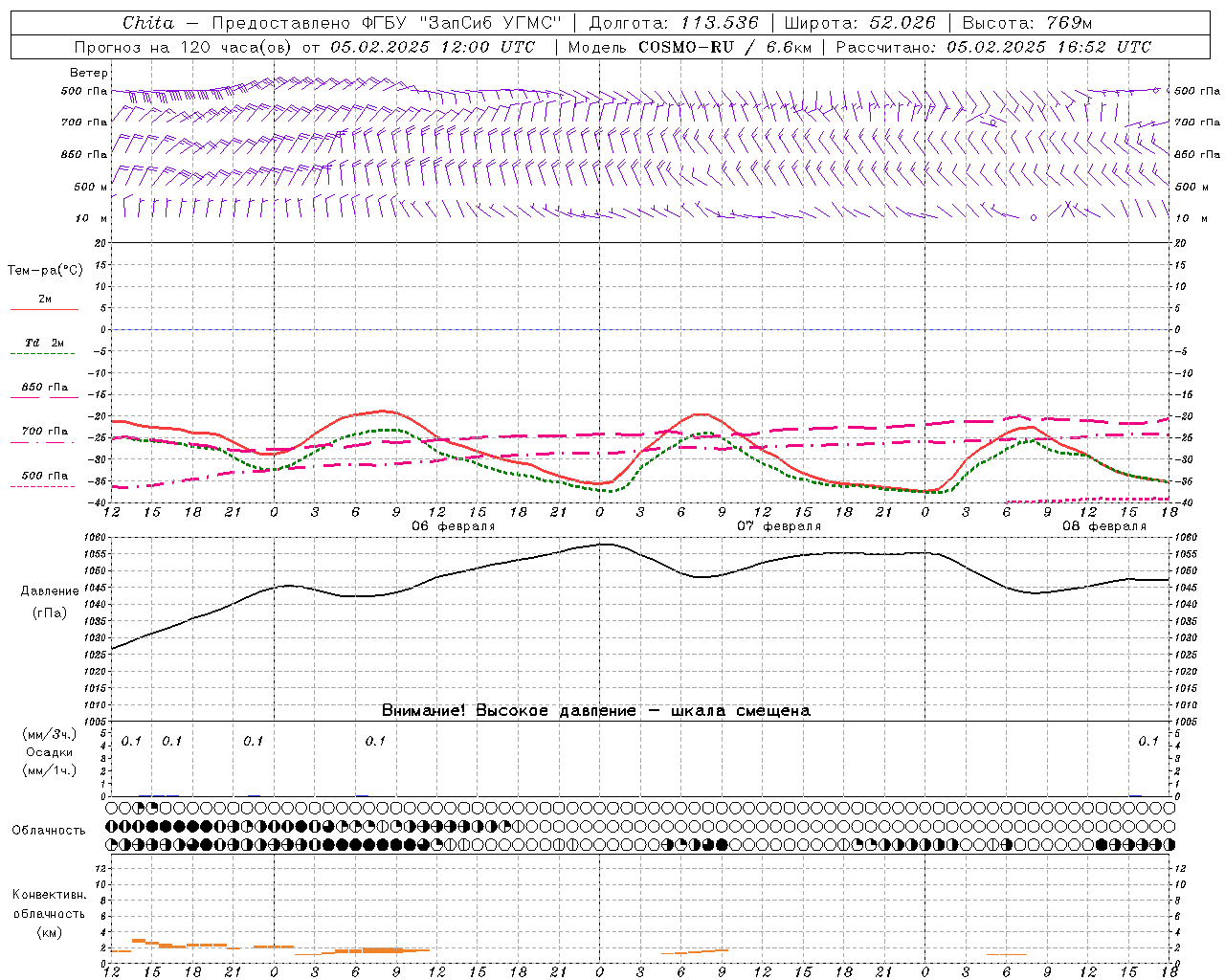The image size is (1225, 980).
Task: Click the "(мм/3ч.)" precipitation unit label
Action: point(50,734)
